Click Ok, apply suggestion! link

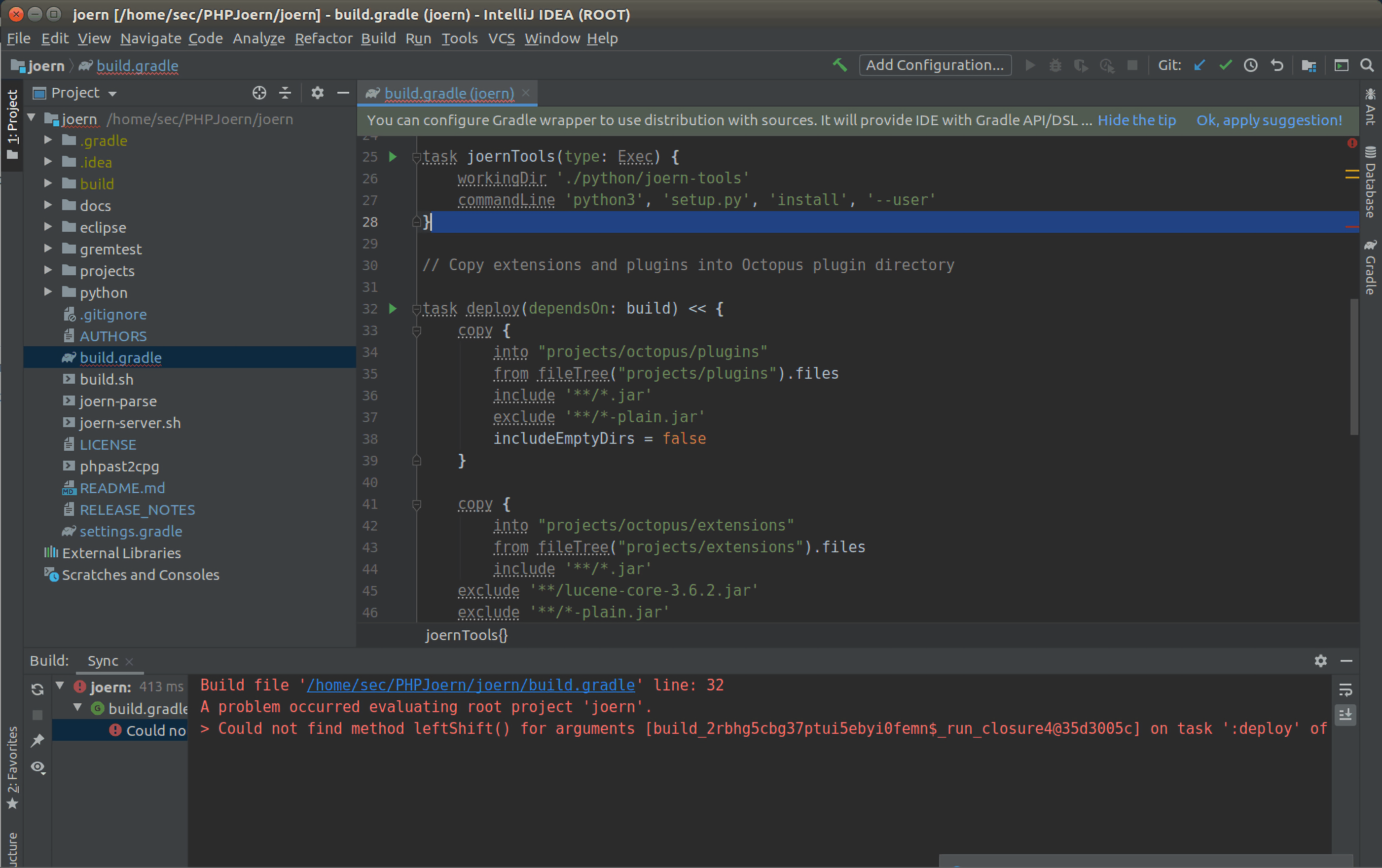(1269, 120)
